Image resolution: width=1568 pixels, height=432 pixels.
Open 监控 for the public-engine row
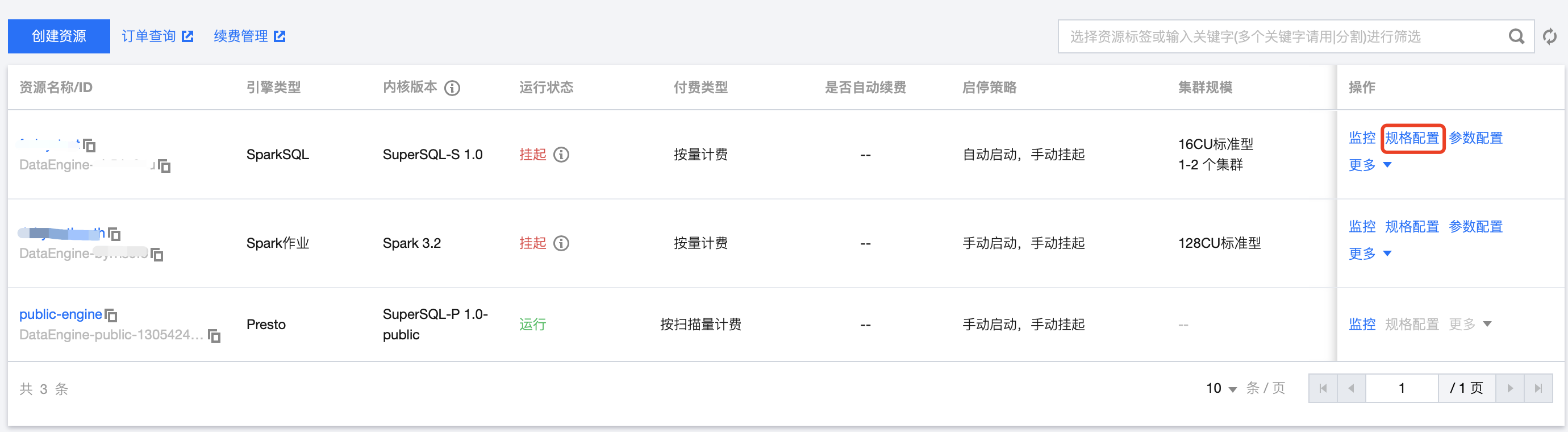[1362, 324]
